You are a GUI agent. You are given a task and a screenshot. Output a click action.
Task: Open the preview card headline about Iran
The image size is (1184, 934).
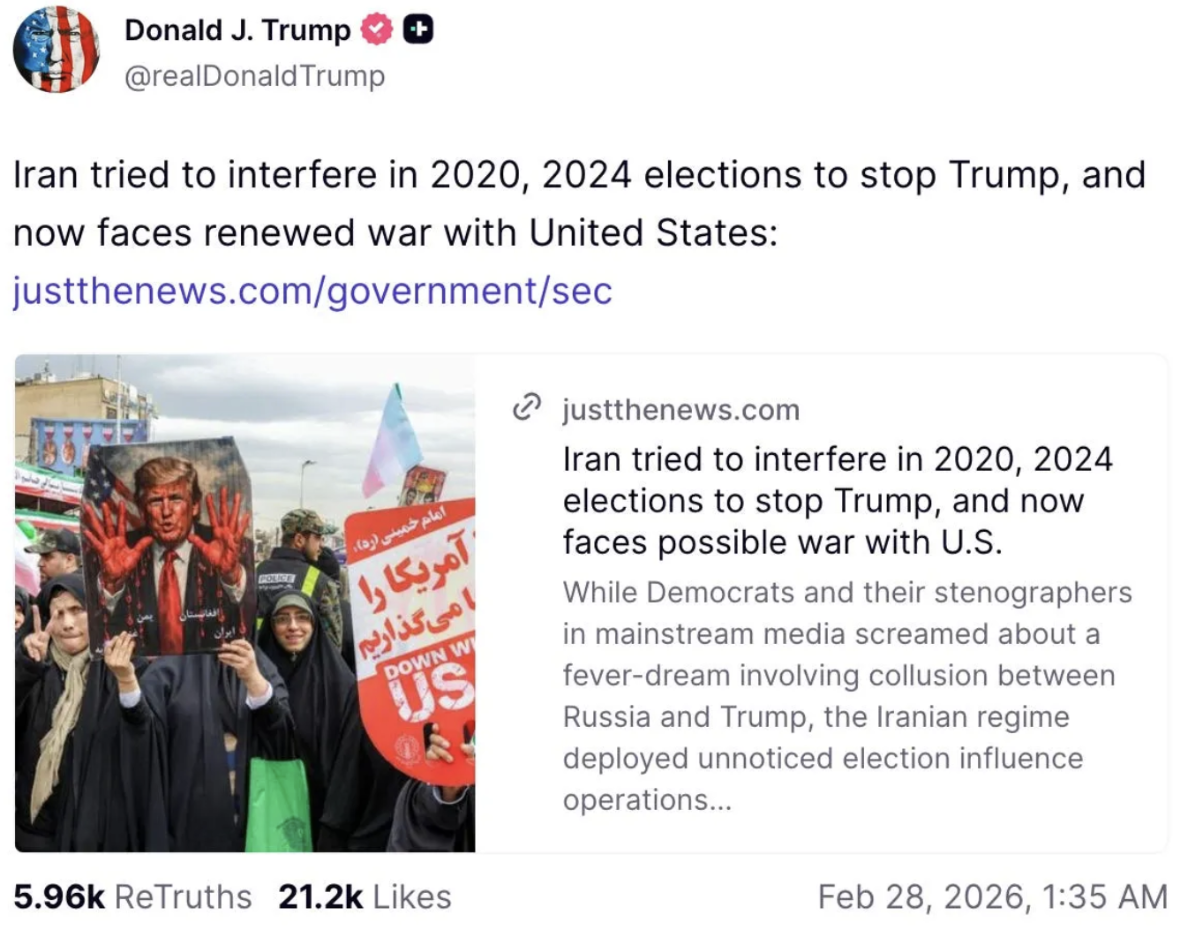[837, 500]
